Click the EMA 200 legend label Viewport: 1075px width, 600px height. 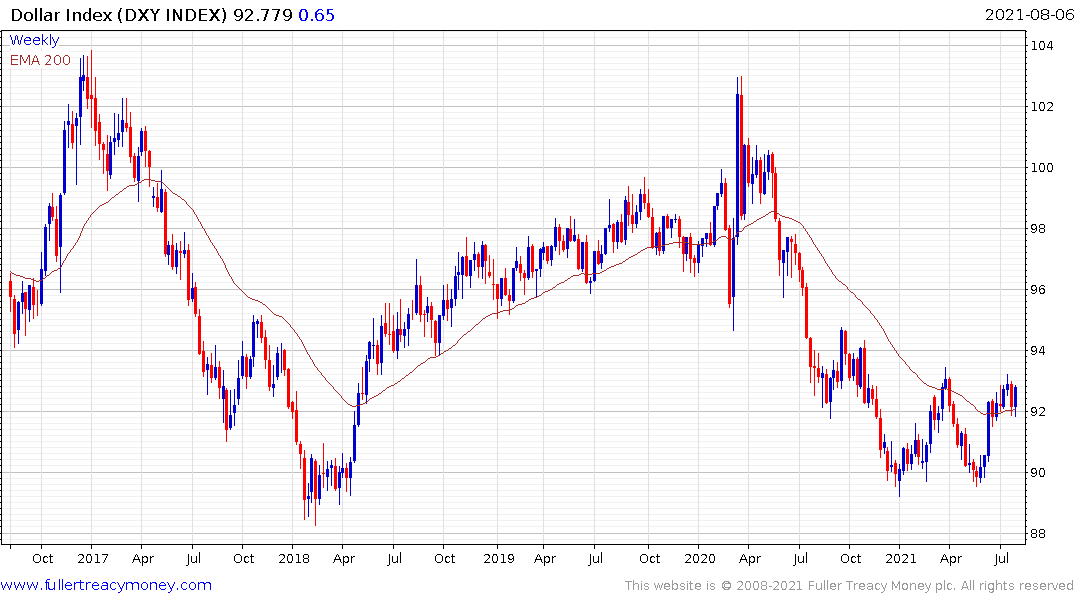(40, 60)
